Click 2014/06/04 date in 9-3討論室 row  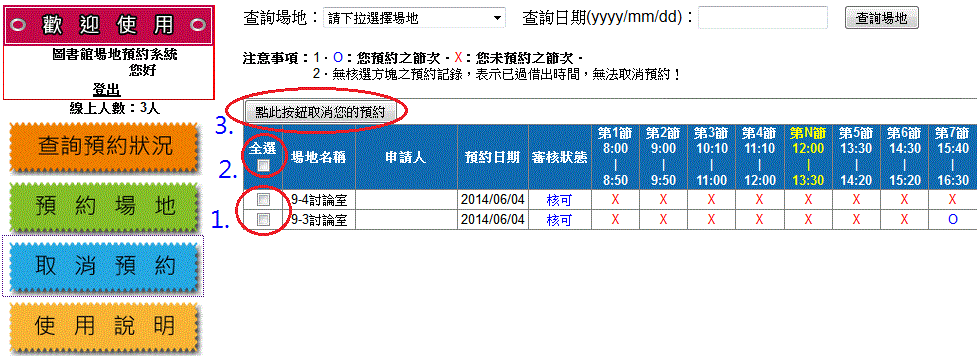493,219
